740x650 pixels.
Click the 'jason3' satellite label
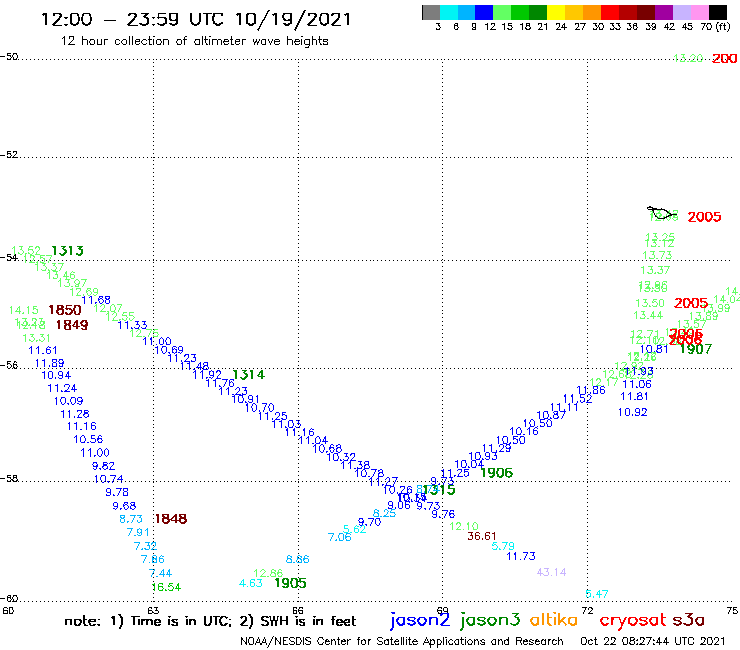[490, 620]
